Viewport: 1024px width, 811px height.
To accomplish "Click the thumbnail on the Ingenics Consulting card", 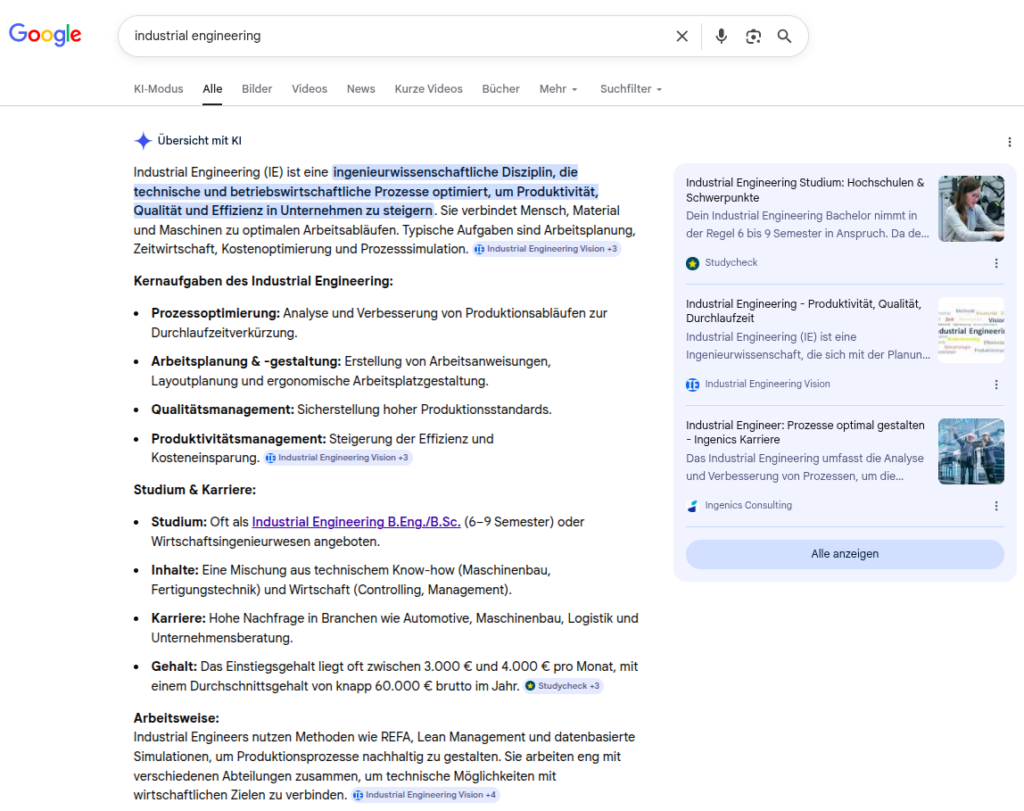I will [x=970, y=451].
